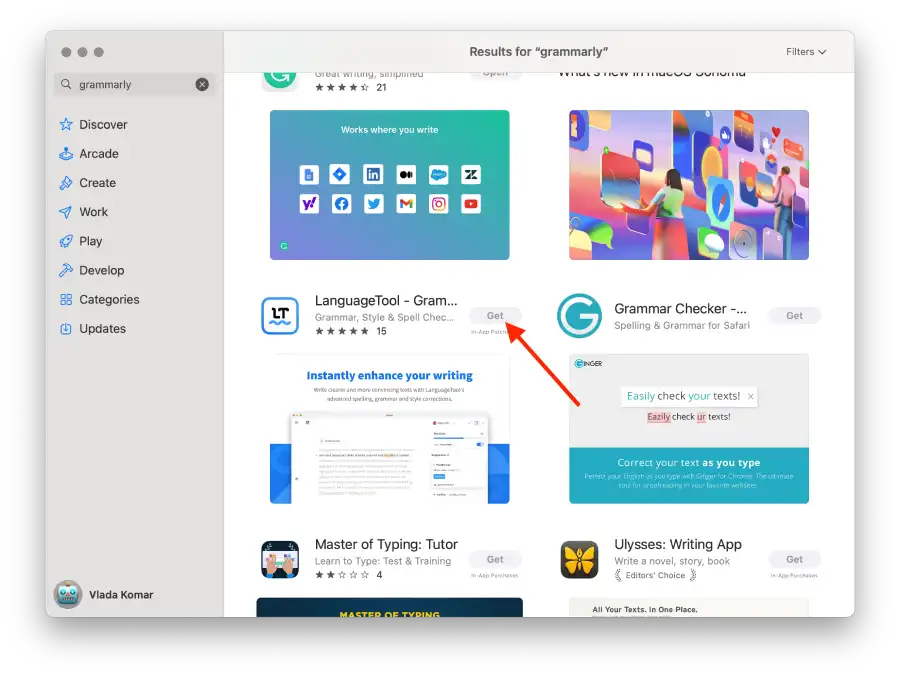Get the LanguageTool app
The width and height of the screenshot is (900, 677).
pyautogui.click(x=495, y=316)
